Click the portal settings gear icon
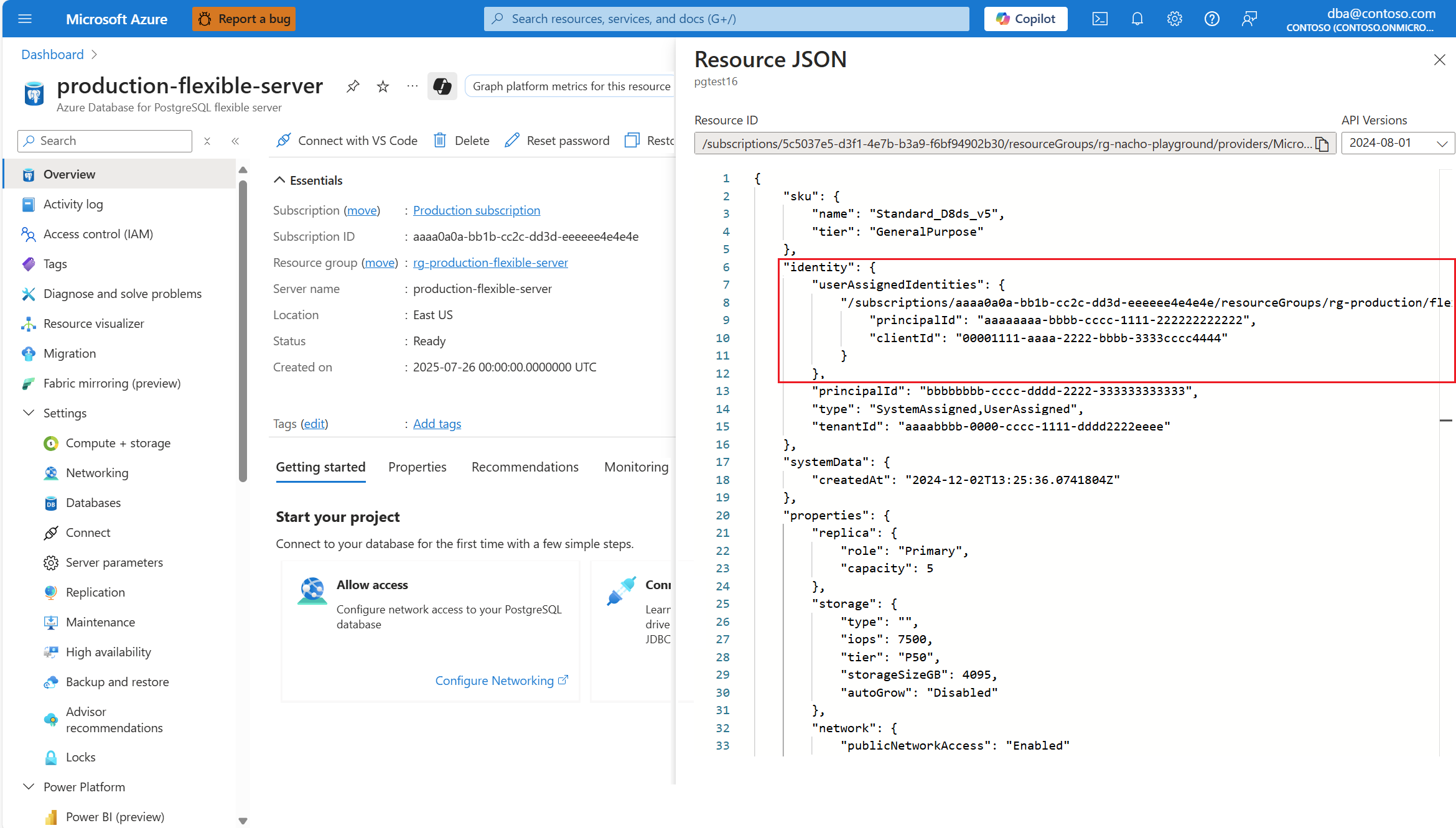The width and height of the screenshot is (1456, 828). pyautogui.click(x=1174, y=19)
